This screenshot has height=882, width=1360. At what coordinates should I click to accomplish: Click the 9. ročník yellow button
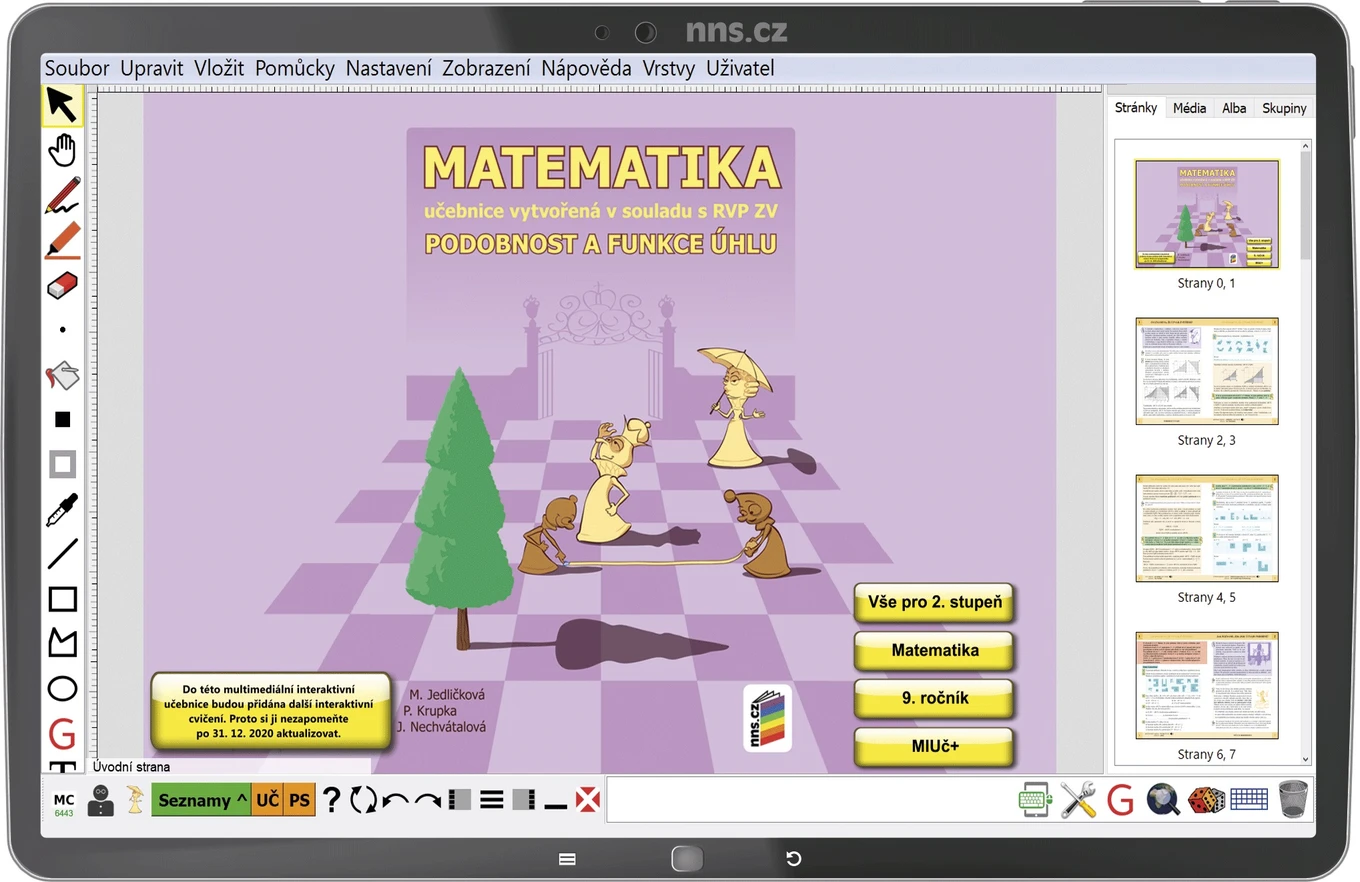point(934,698)
